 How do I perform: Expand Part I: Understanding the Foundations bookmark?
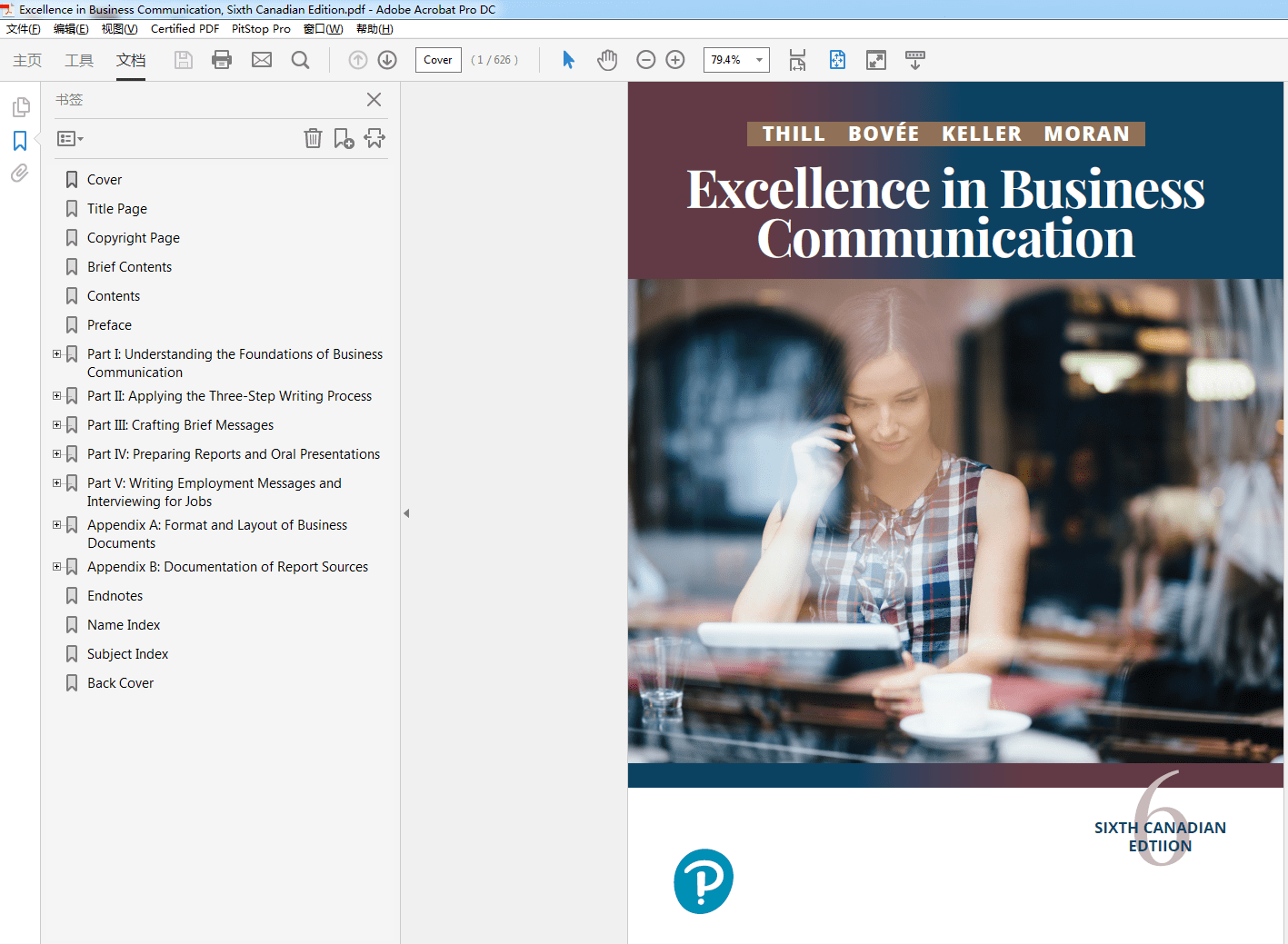(x=57, y=354)
